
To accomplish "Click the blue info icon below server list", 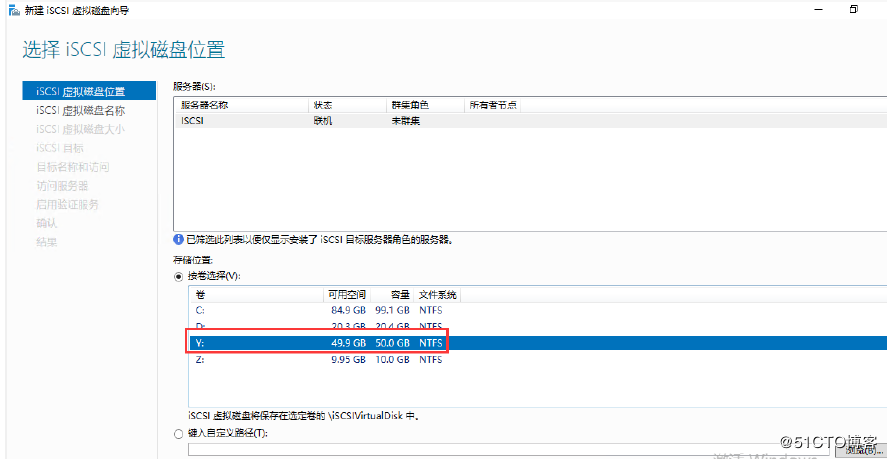I will tap(178, 239).
